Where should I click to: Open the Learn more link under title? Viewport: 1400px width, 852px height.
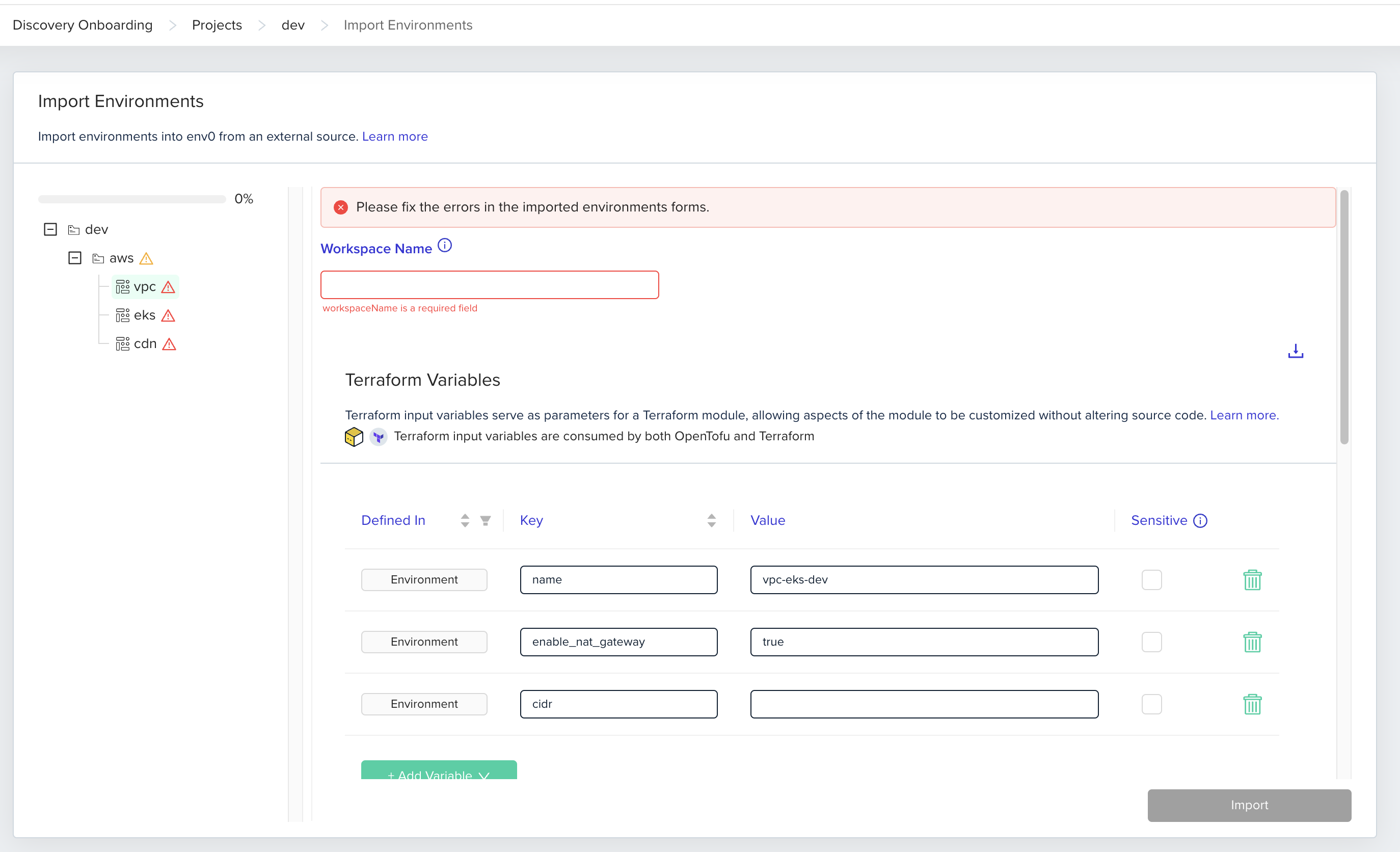[394, 137]
